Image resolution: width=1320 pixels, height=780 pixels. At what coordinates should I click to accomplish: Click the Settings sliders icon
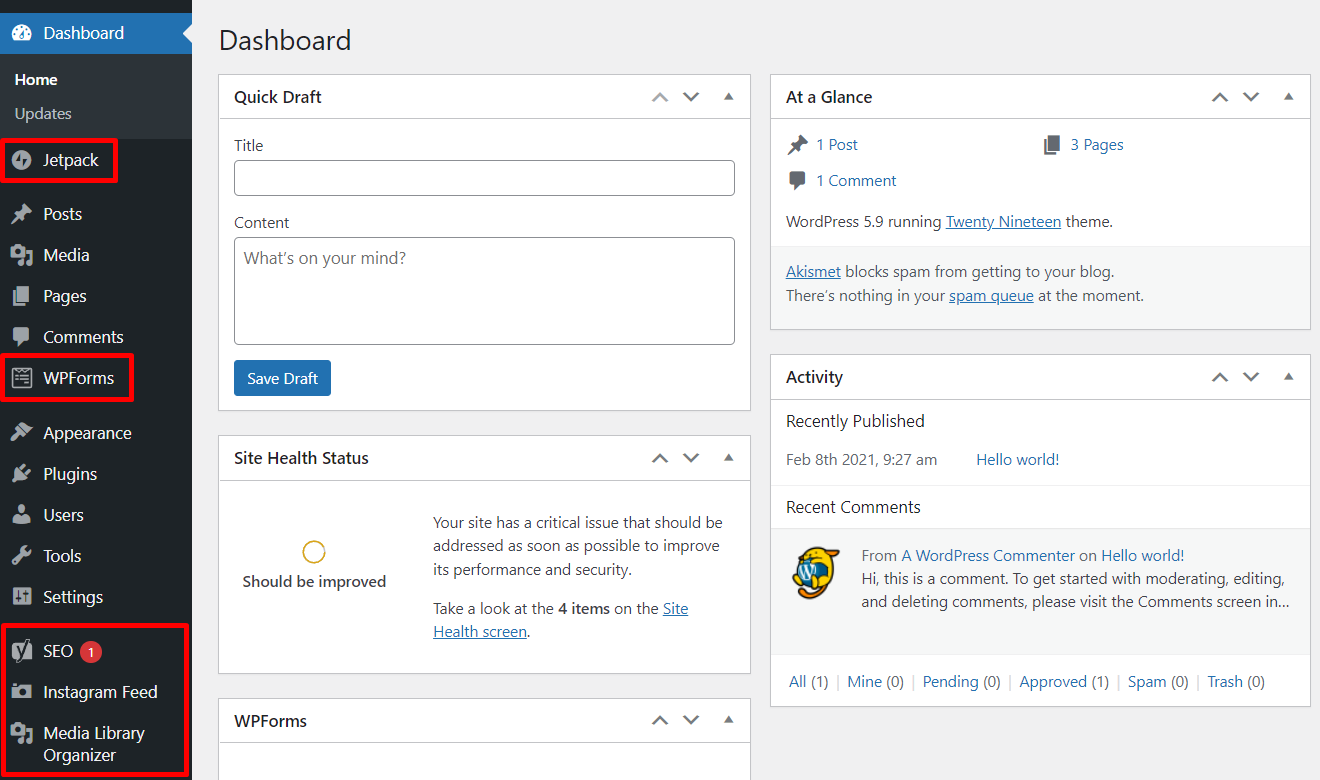pos(22,597)
